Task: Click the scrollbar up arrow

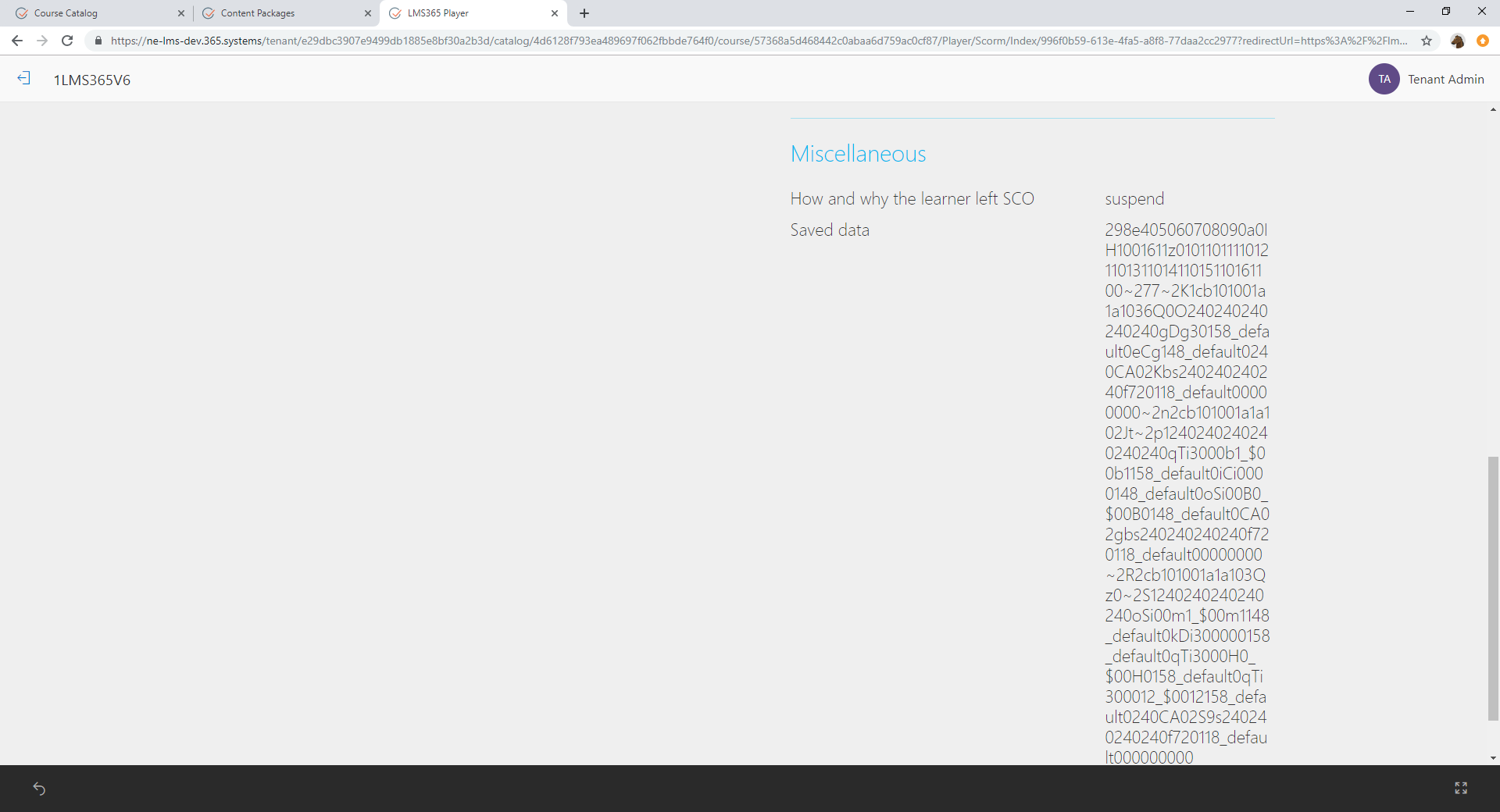Action: pyautogui.click(x=1493, y=110)
